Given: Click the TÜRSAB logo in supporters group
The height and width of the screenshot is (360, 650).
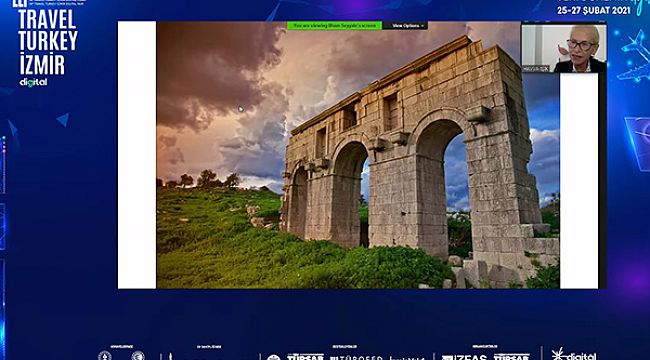Looking at the screenshot, I should [306, 357].
